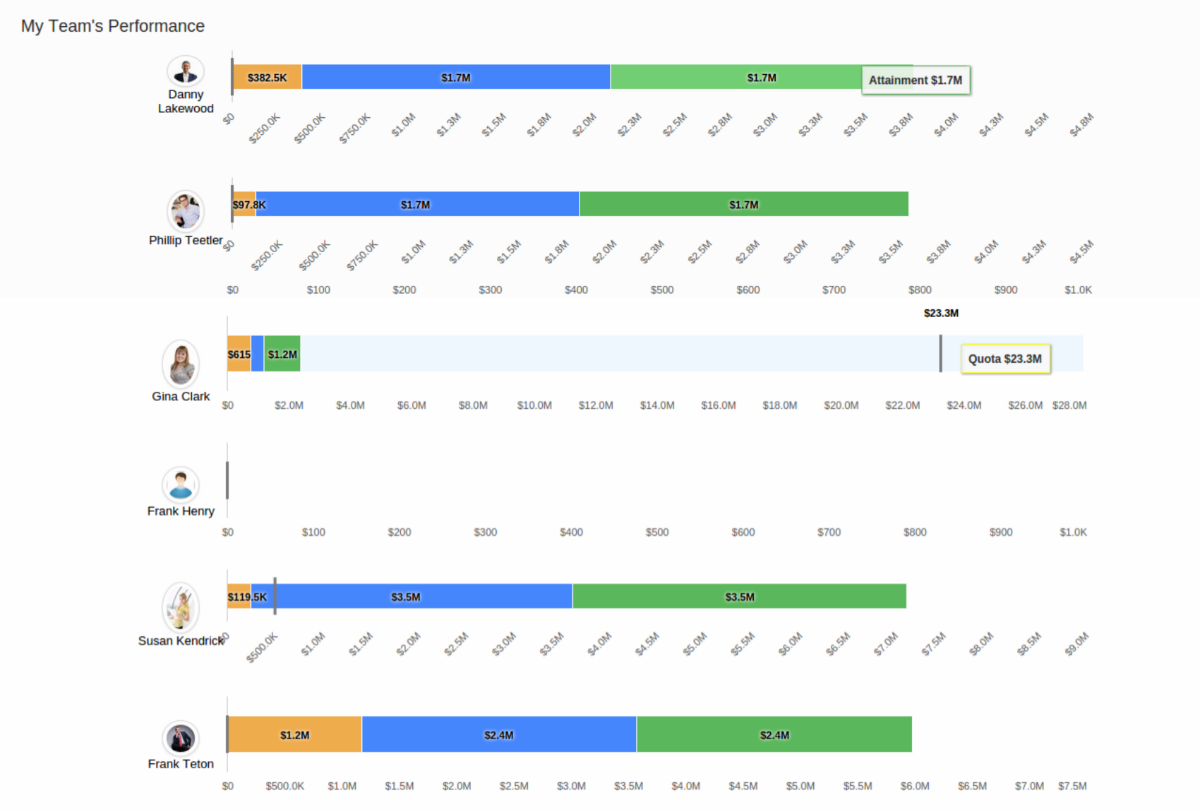Click Frank Henry's default avatar icon
Viewport: 1200px width, 812px height.
click(181, 486)
